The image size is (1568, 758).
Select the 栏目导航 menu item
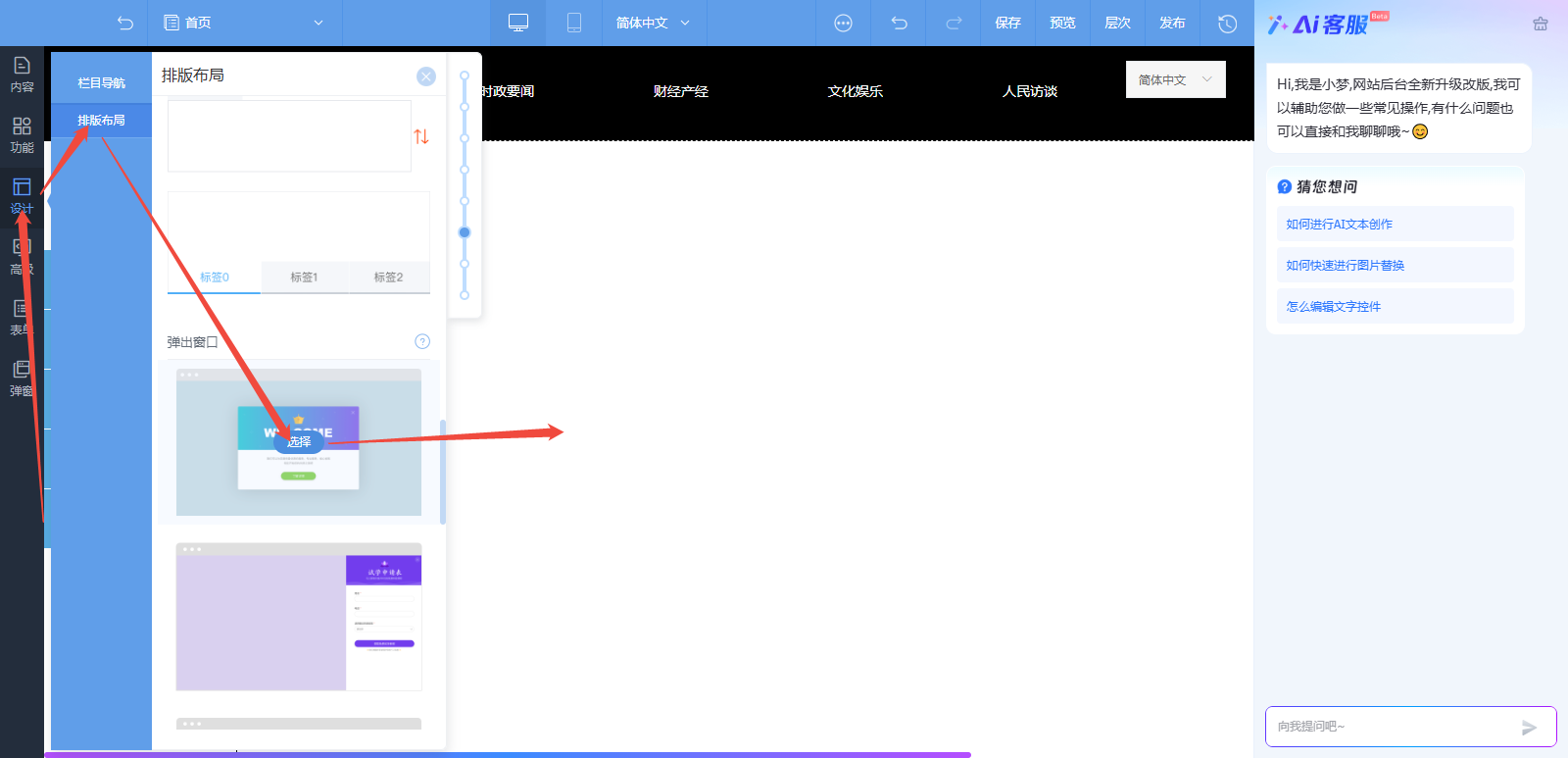pos(101,83)
